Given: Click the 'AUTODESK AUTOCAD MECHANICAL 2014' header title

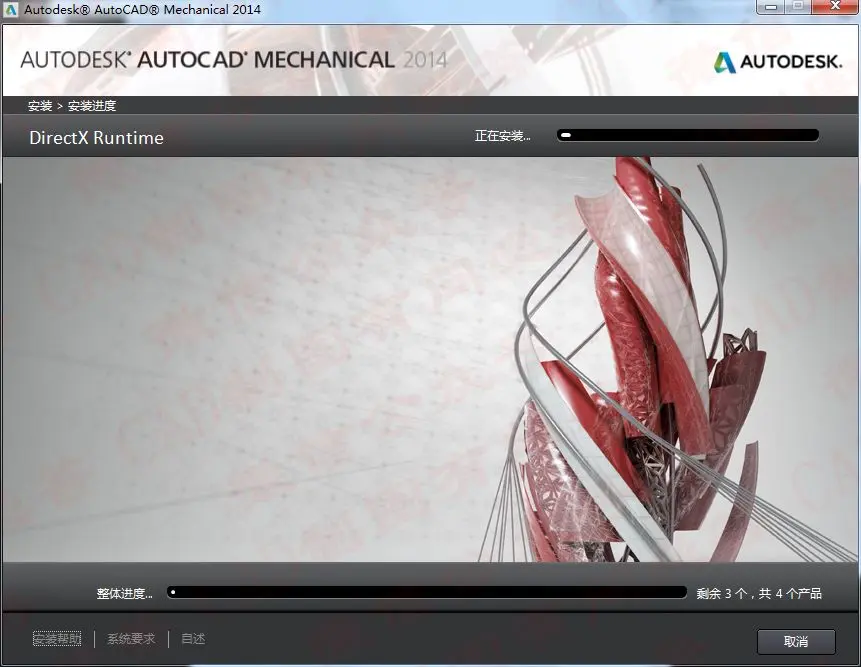Looking at the screenshot, I should pyautogui.click(x=234, y=60).
